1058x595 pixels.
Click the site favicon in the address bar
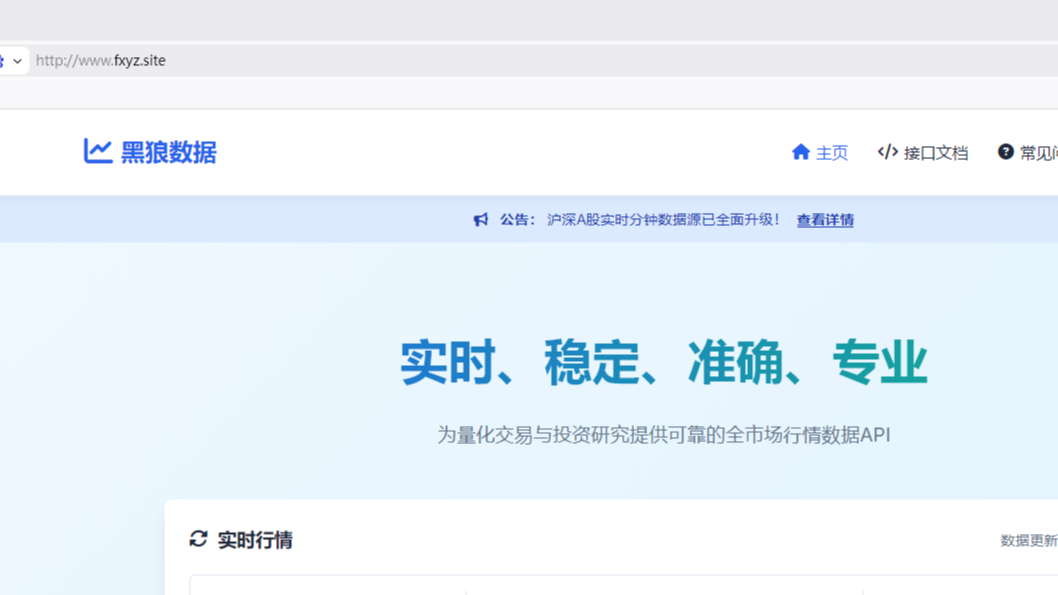[x=4, y=60]
